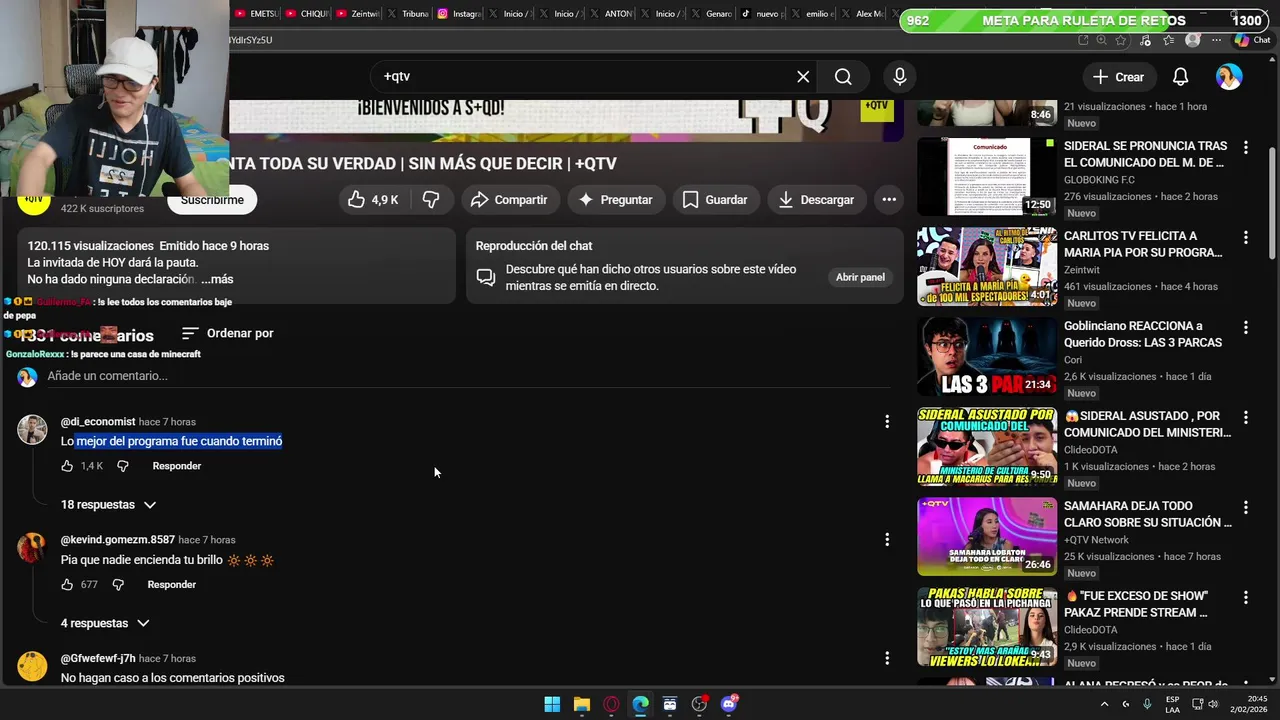Switch to Instagram browser tab
Screen dimensions: 1280x720
pos(459,14)
